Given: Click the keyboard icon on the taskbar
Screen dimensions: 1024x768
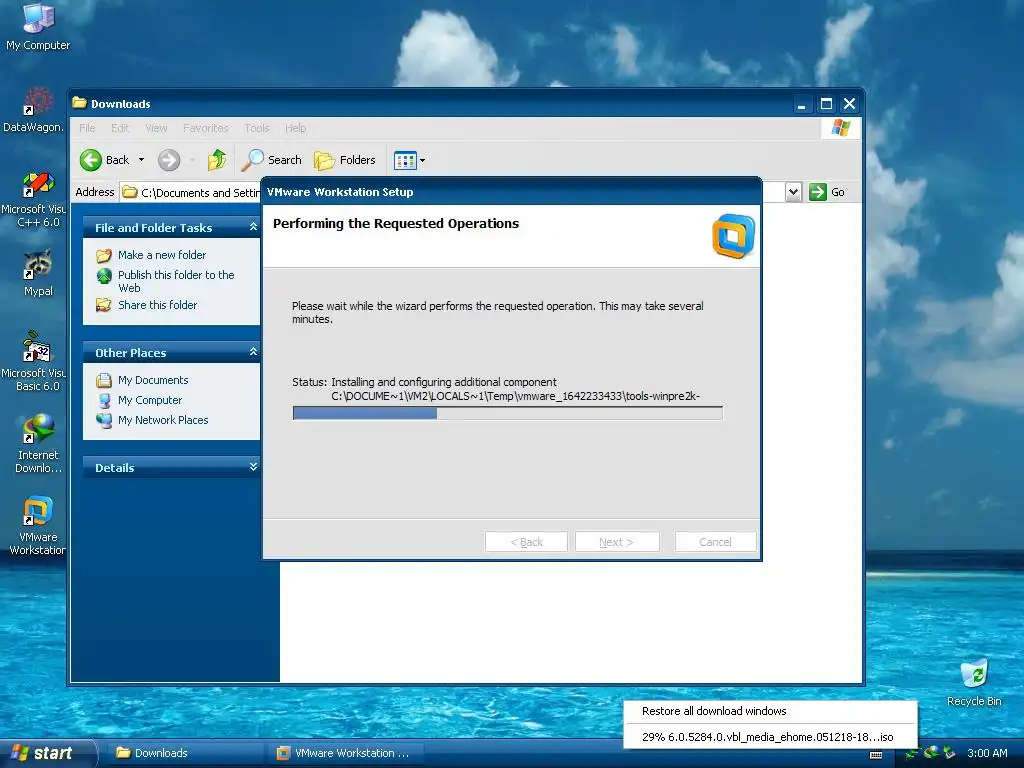Looking at the screenshot, I should pos(876,755).
